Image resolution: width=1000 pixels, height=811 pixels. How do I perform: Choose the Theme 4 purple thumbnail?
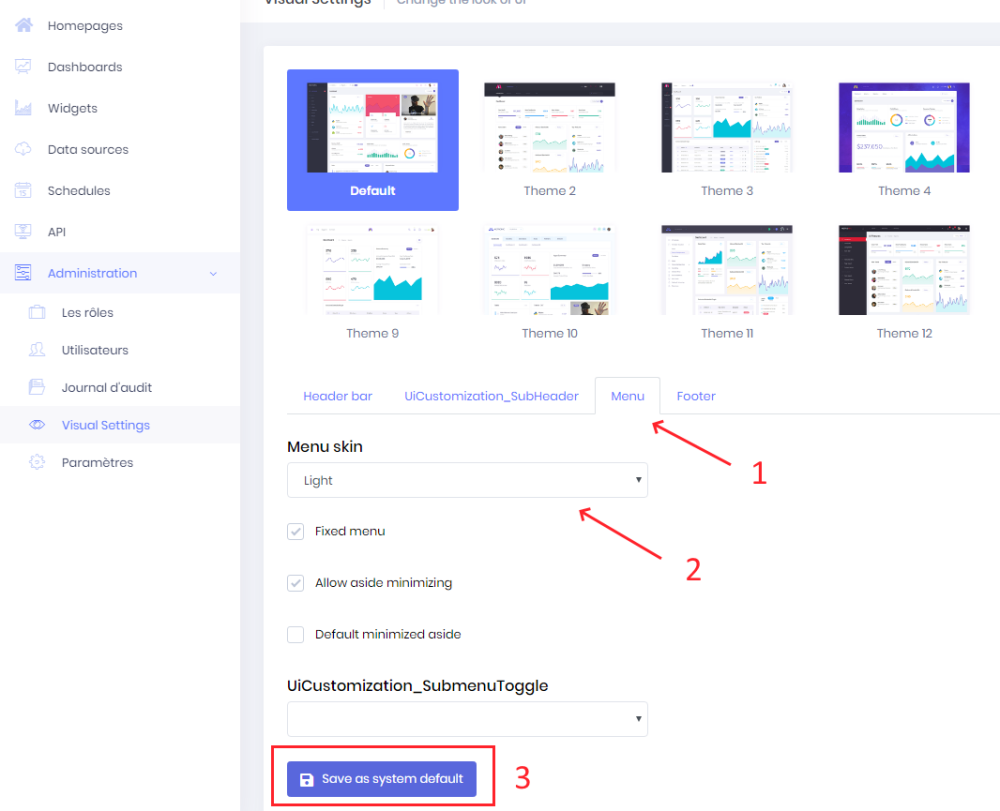(904, 128)
